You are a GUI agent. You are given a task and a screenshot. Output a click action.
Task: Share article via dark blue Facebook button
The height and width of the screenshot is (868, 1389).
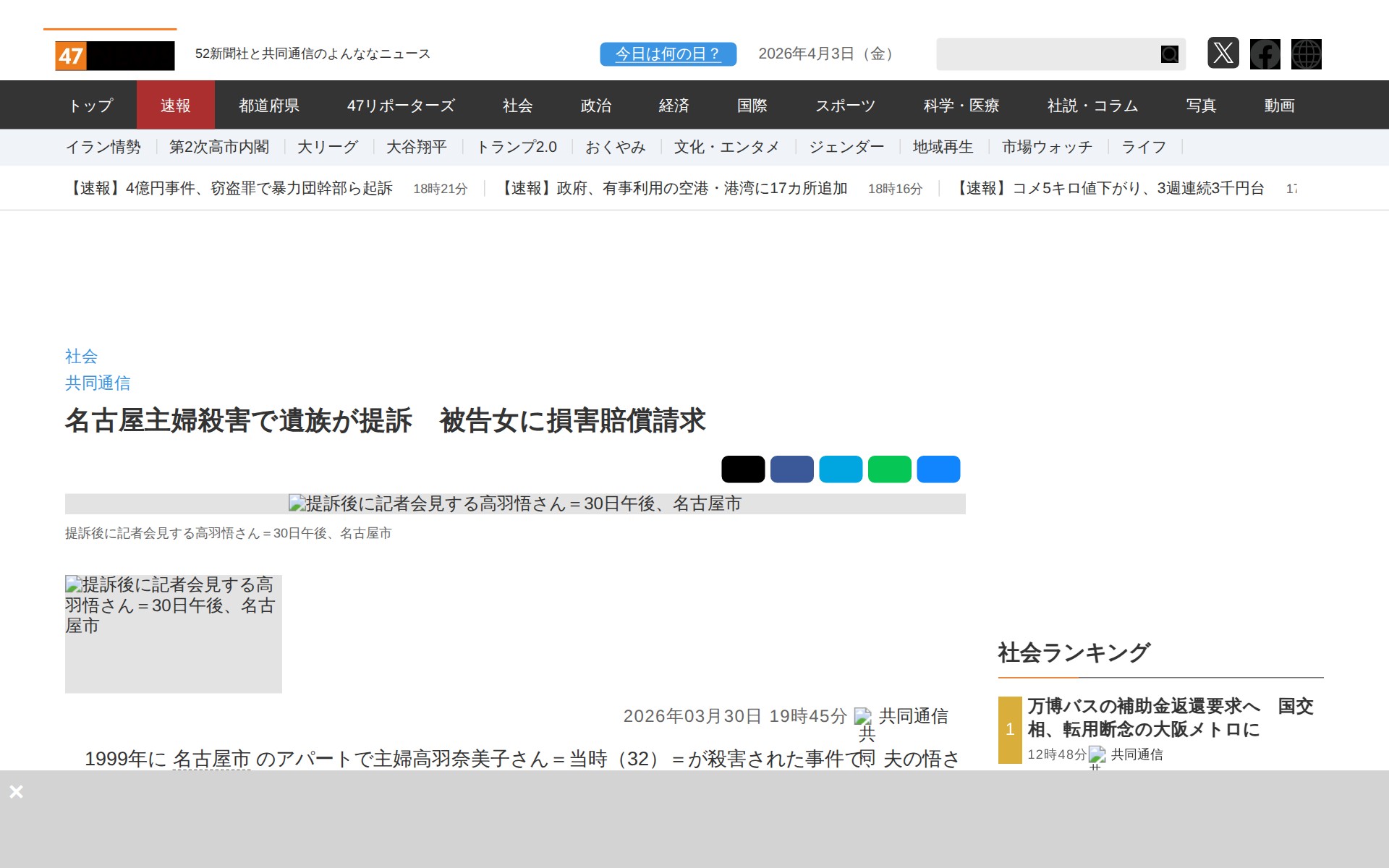[791, 469]
